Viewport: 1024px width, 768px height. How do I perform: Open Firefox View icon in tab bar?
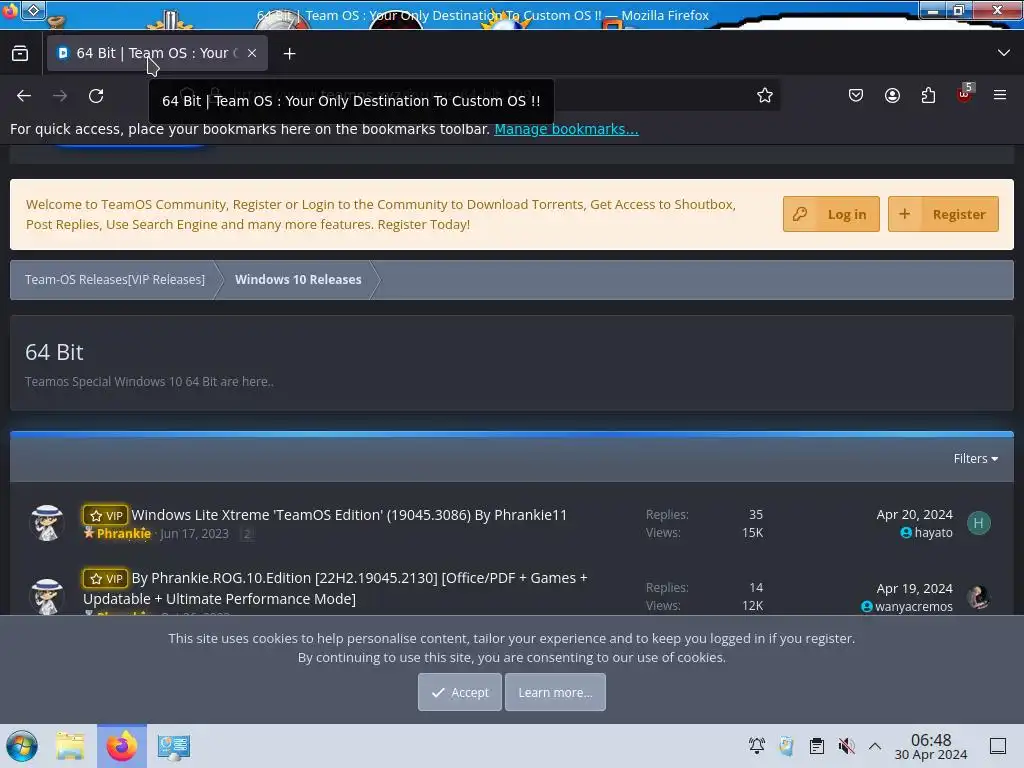(x=20, y=54)
